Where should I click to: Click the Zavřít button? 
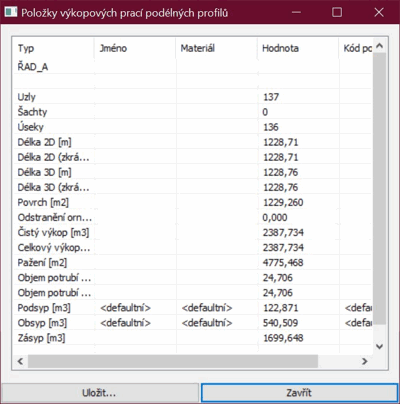[299, 393]
